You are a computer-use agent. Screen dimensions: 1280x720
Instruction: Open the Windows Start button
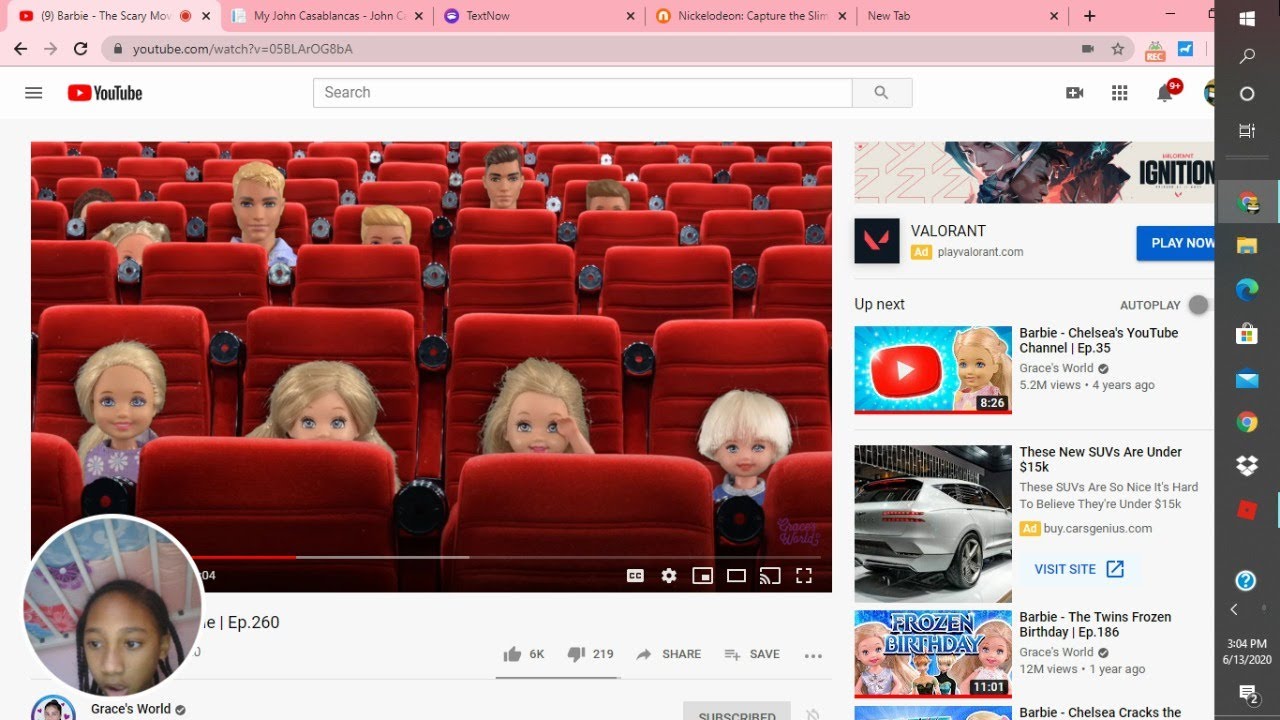(x=1247, y=19)
